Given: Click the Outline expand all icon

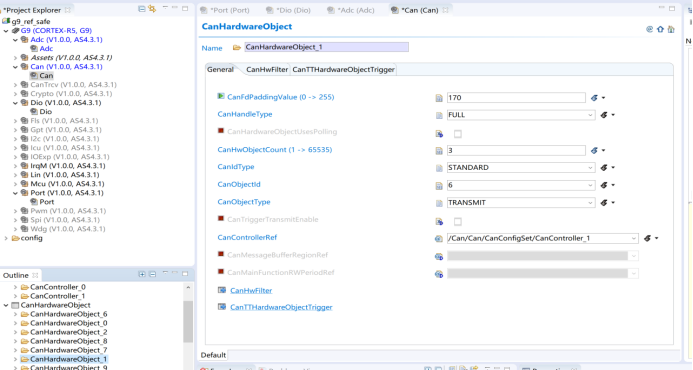Looking at the screenshot, I should pyautogui.click(x=142, y=275).
